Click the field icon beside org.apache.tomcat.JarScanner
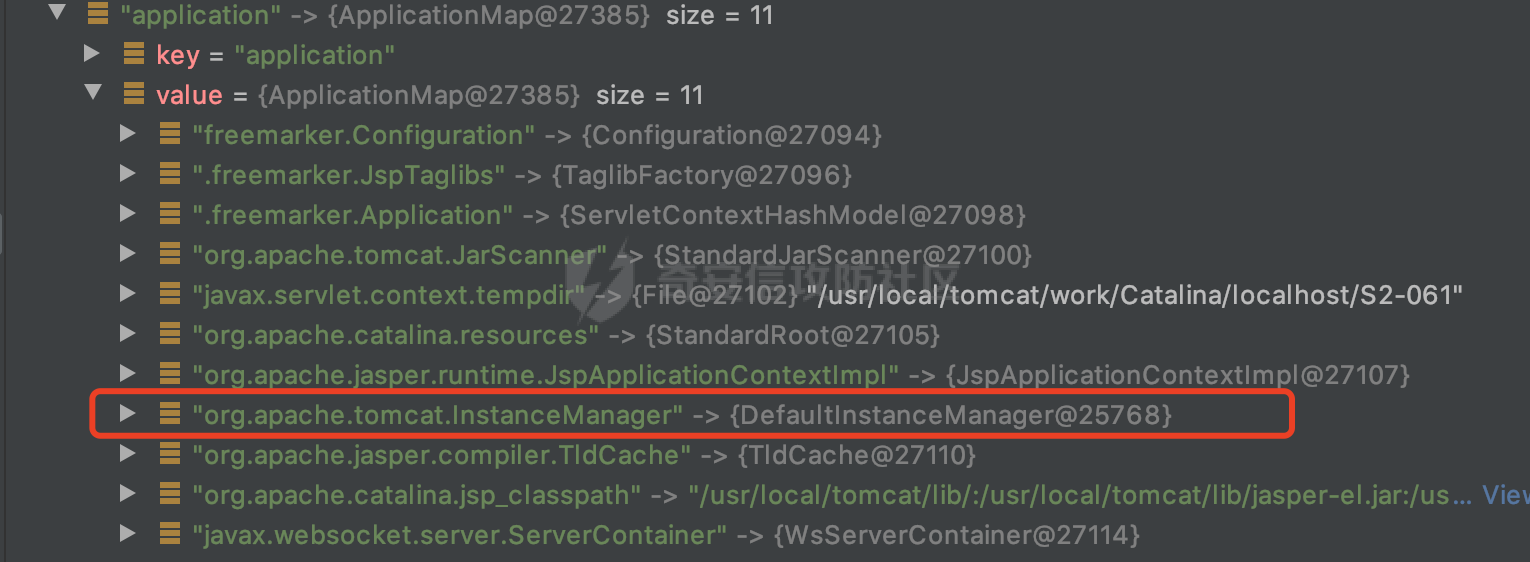The image size is (1530, 562). point(170,254)
